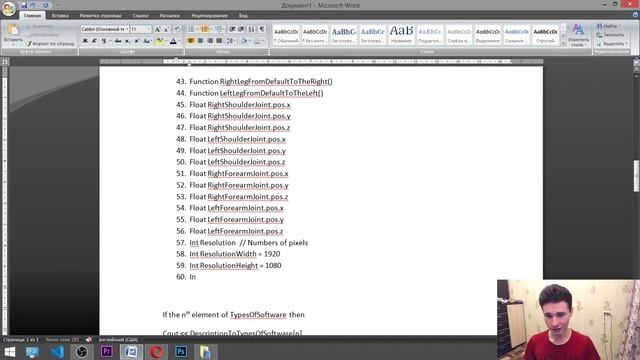Viewport: 640px width, 360px height.
Task: Open OBS Studio from the taskbar
Action: [x=82, y=352]
